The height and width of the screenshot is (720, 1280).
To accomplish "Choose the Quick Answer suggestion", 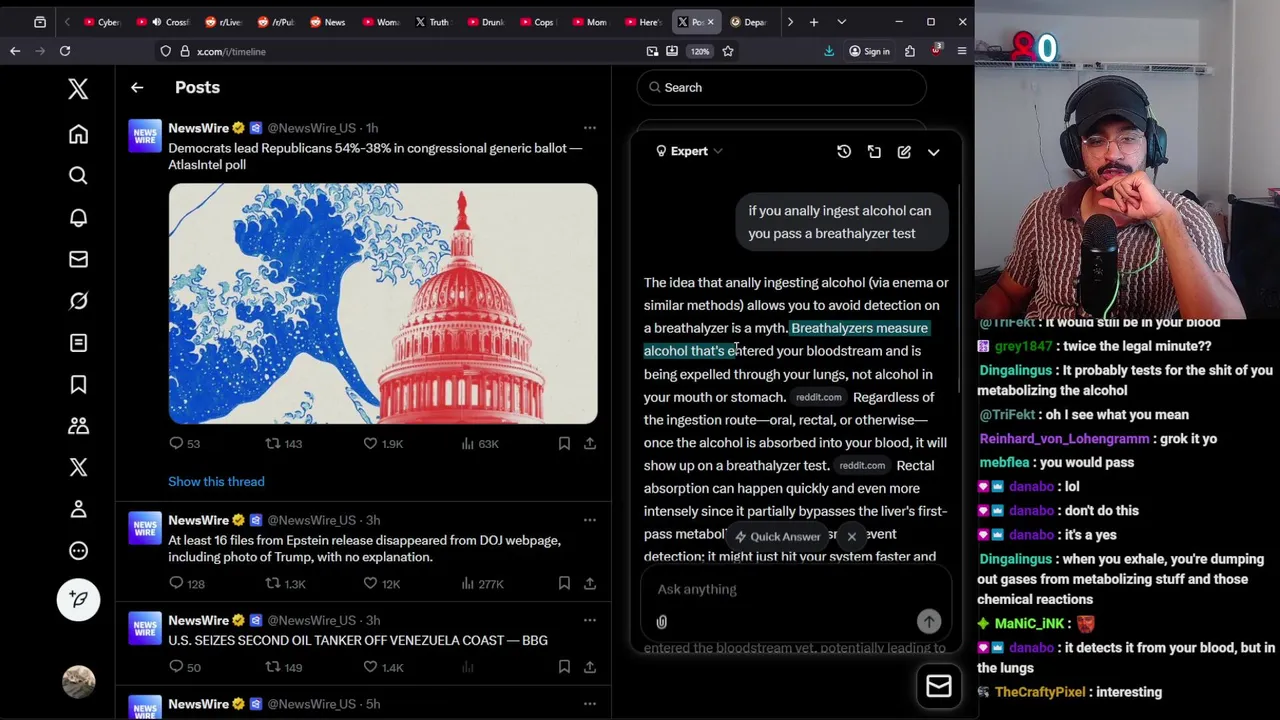I will click(778, 537).
